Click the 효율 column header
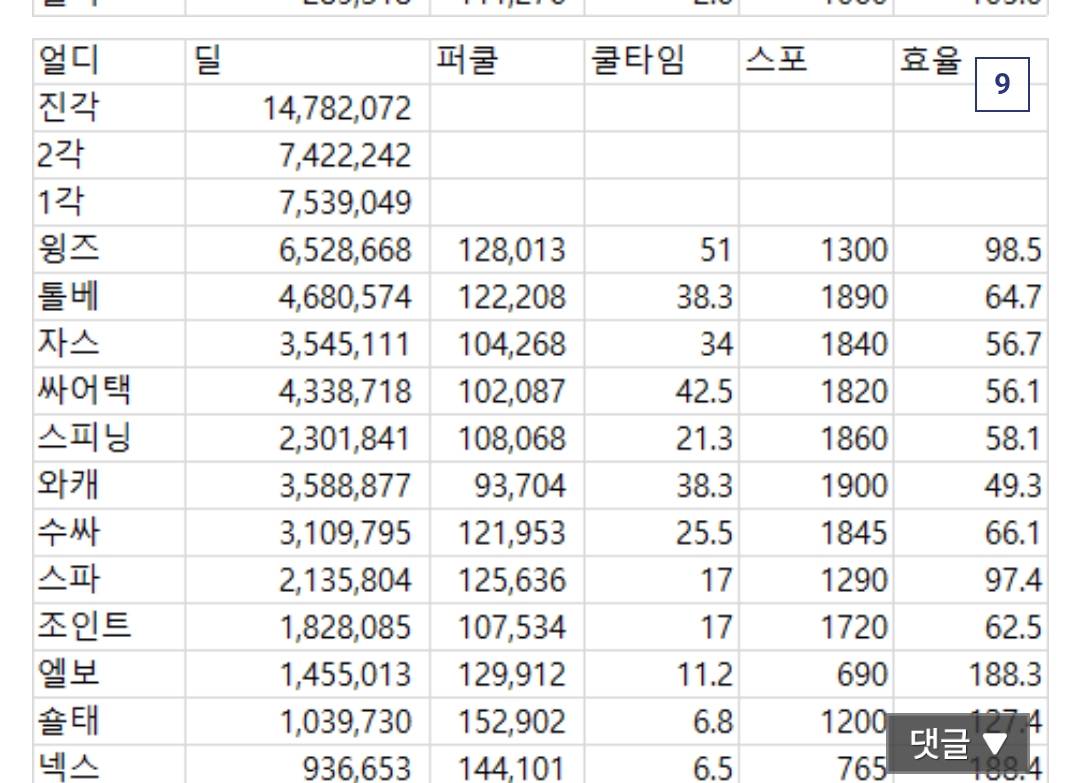The image size is (1080, 783). pos(930,62)
